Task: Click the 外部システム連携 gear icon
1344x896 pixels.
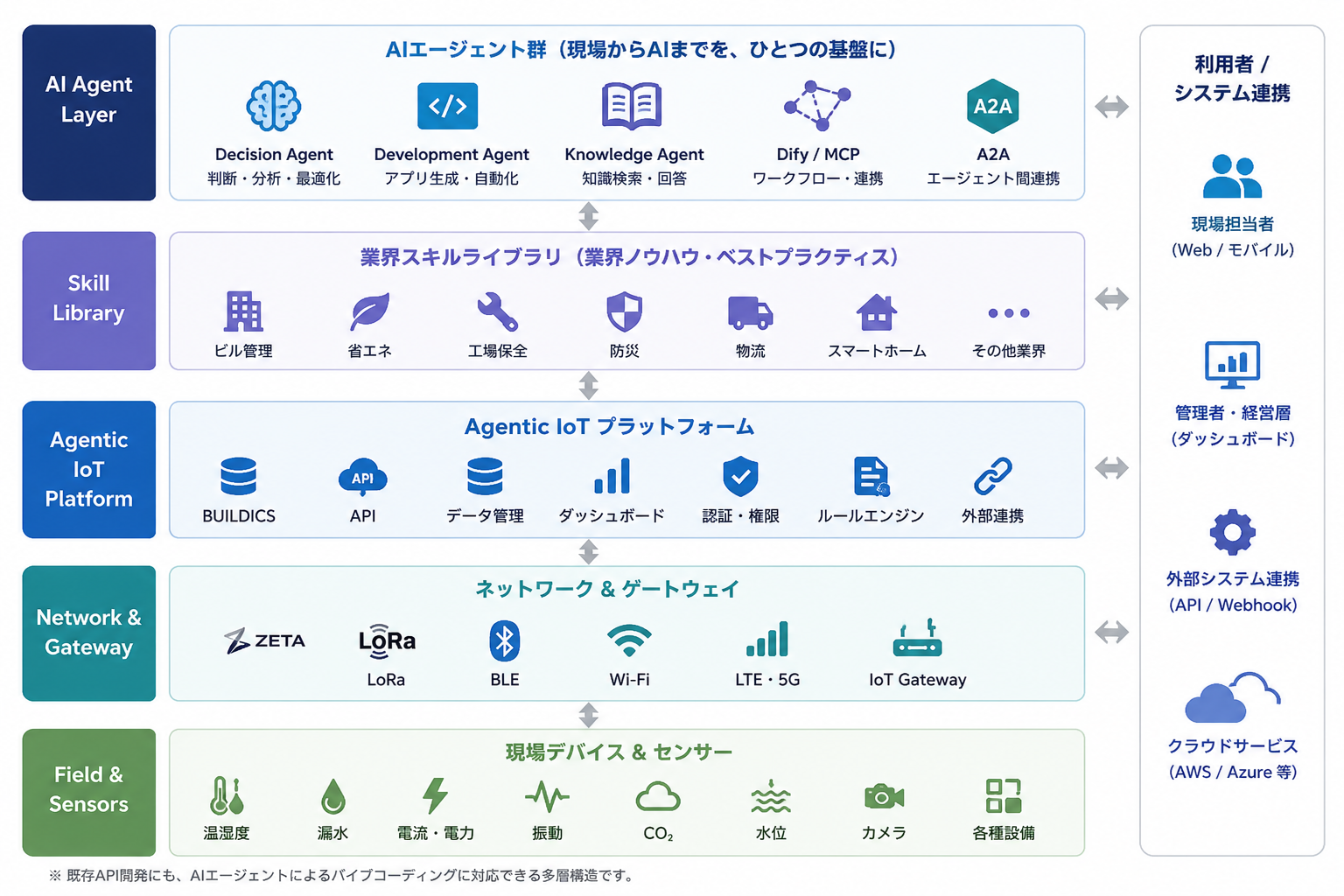Action: click(x=1232, y=531)
